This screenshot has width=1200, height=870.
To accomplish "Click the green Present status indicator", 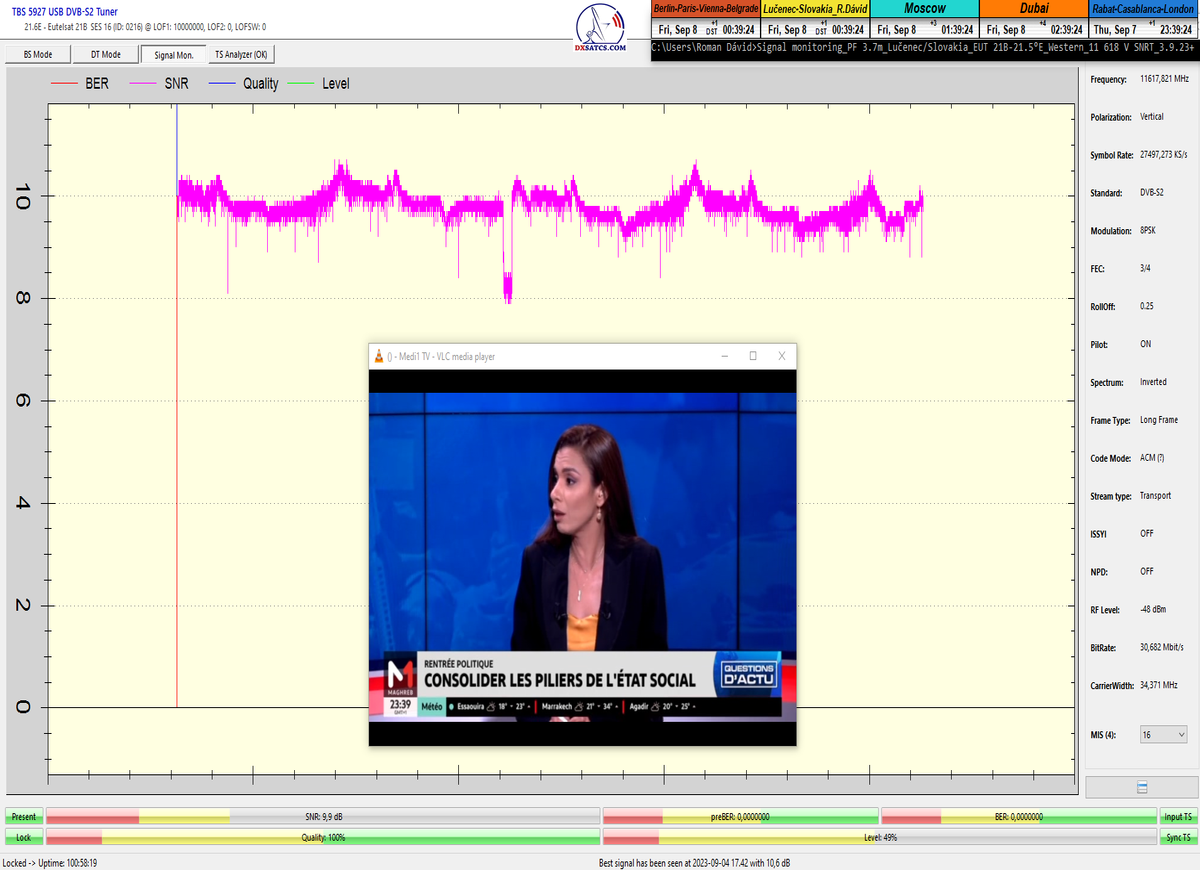I will coord(23,817).
